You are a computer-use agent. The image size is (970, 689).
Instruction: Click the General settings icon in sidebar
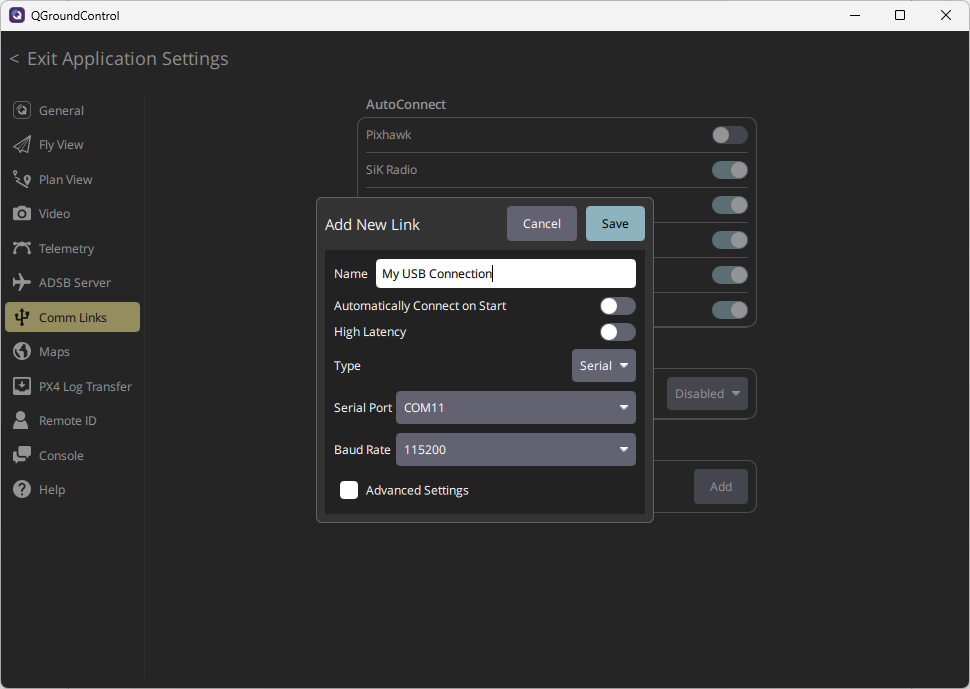[22, 110]
